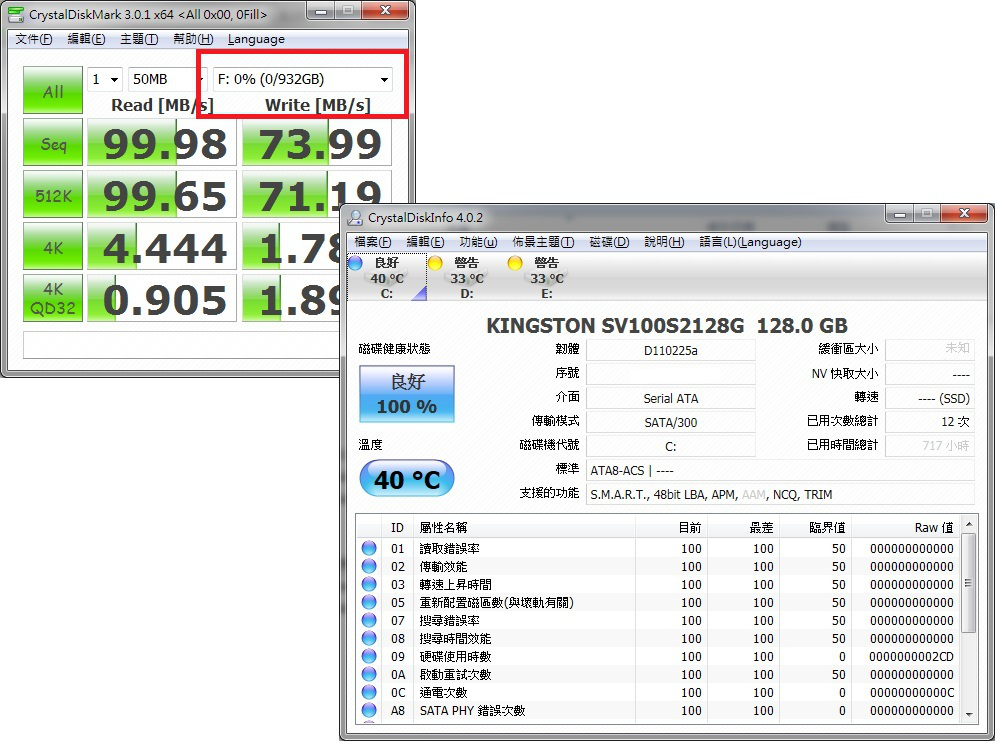Click the yellow warning orb for drive D:

point(436,263)
